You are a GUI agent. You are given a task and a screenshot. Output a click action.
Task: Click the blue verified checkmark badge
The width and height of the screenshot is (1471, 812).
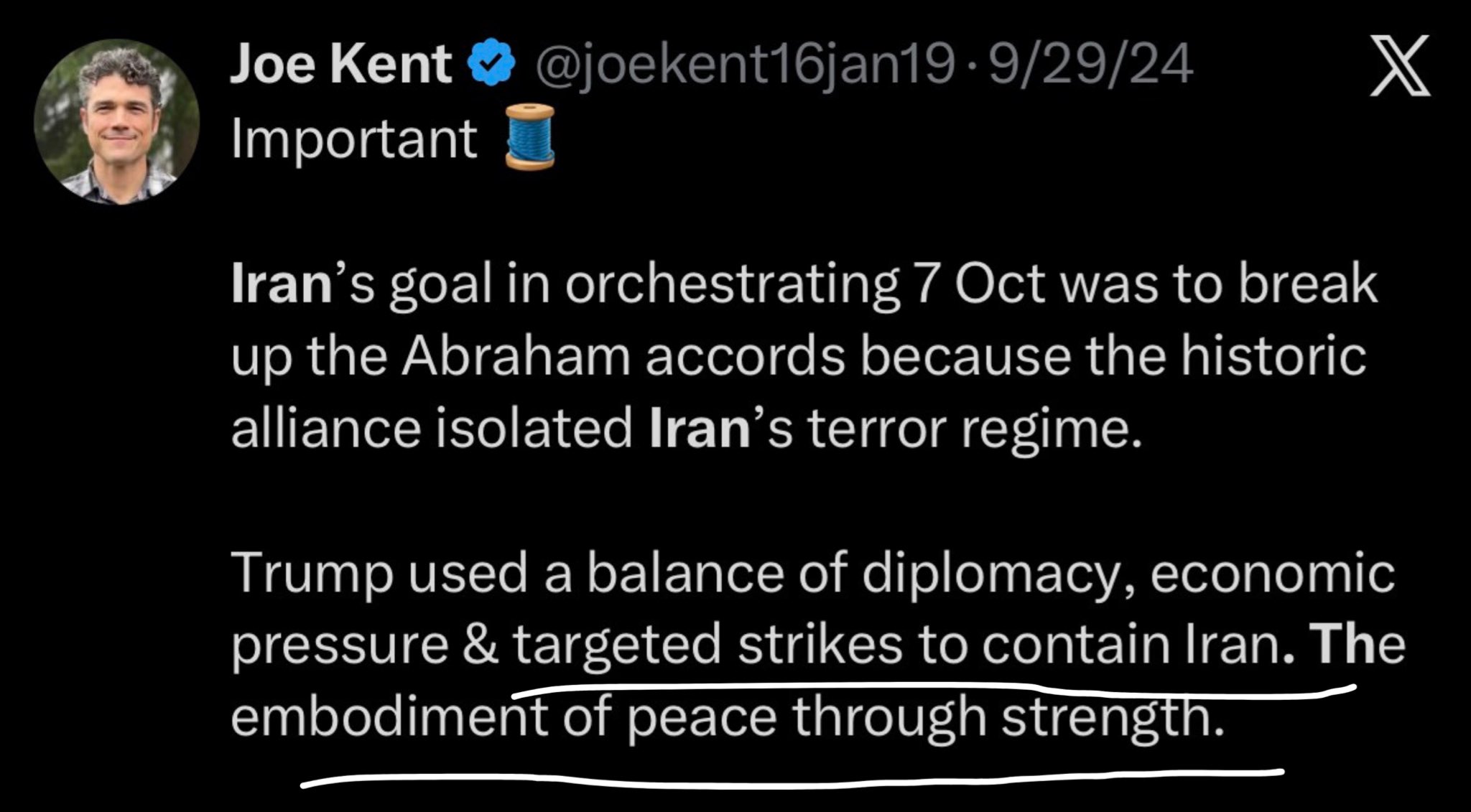pos(491,64)
